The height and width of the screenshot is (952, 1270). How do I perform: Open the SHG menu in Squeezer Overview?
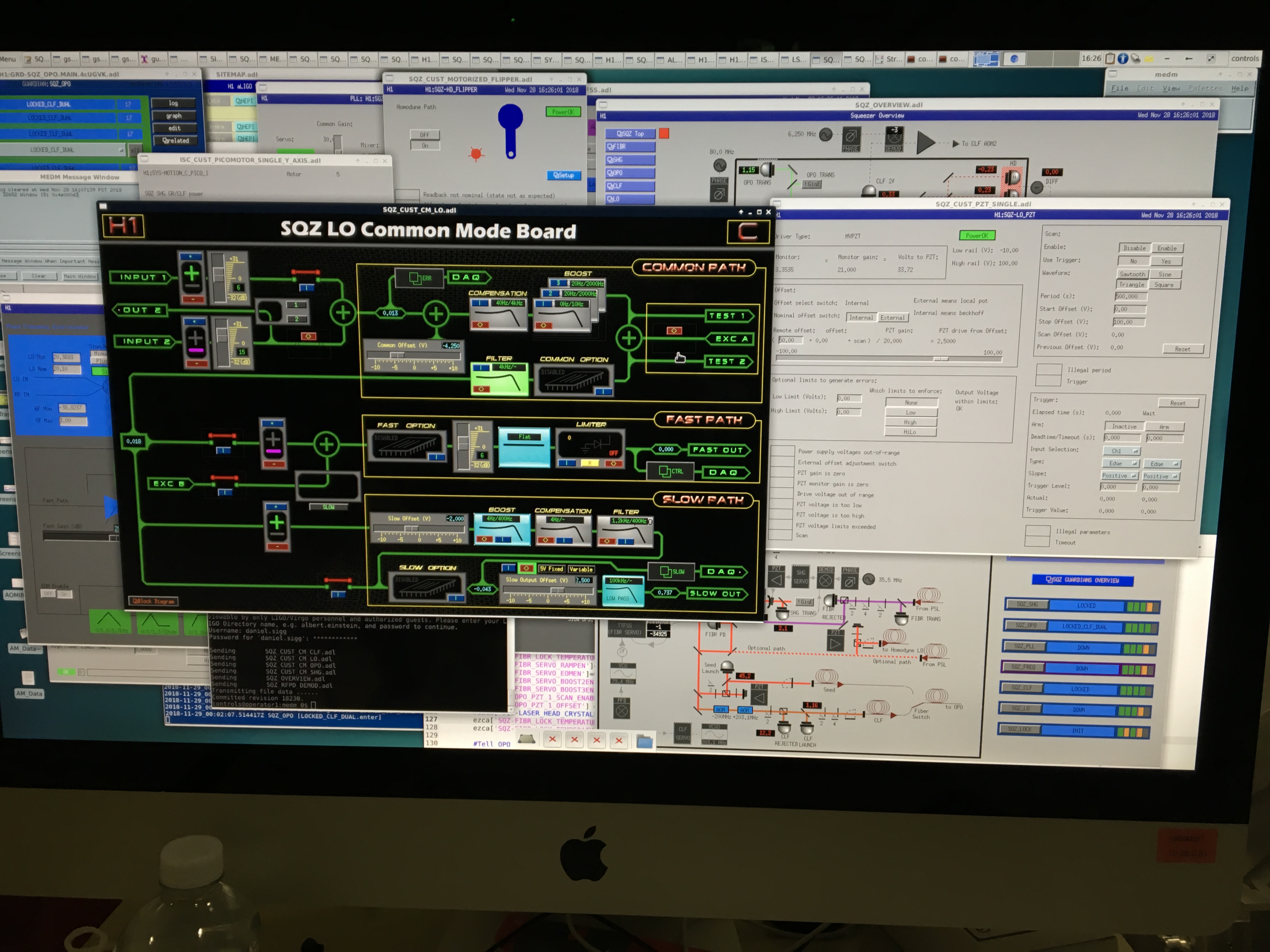[630, 160]
